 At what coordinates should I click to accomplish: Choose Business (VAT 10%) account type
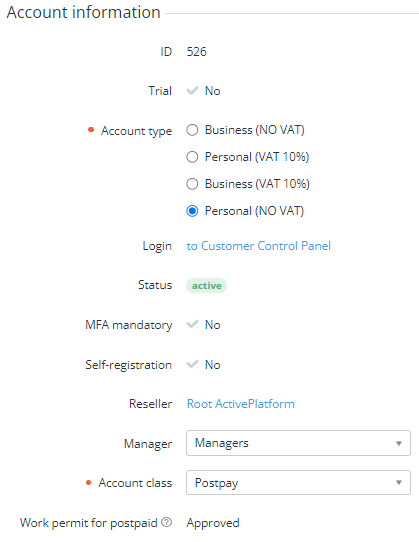tap(192, 184)
